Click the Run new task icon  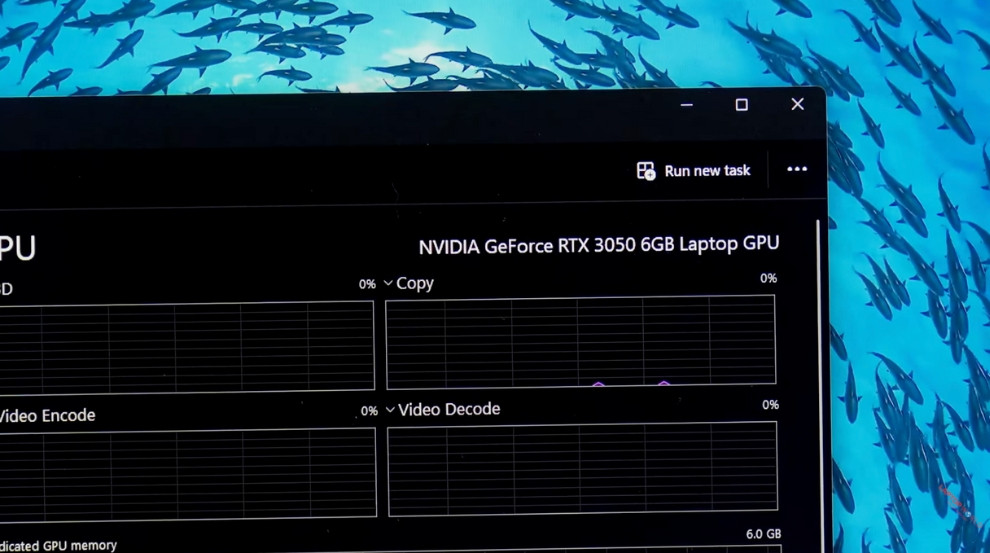coord(646,171)
